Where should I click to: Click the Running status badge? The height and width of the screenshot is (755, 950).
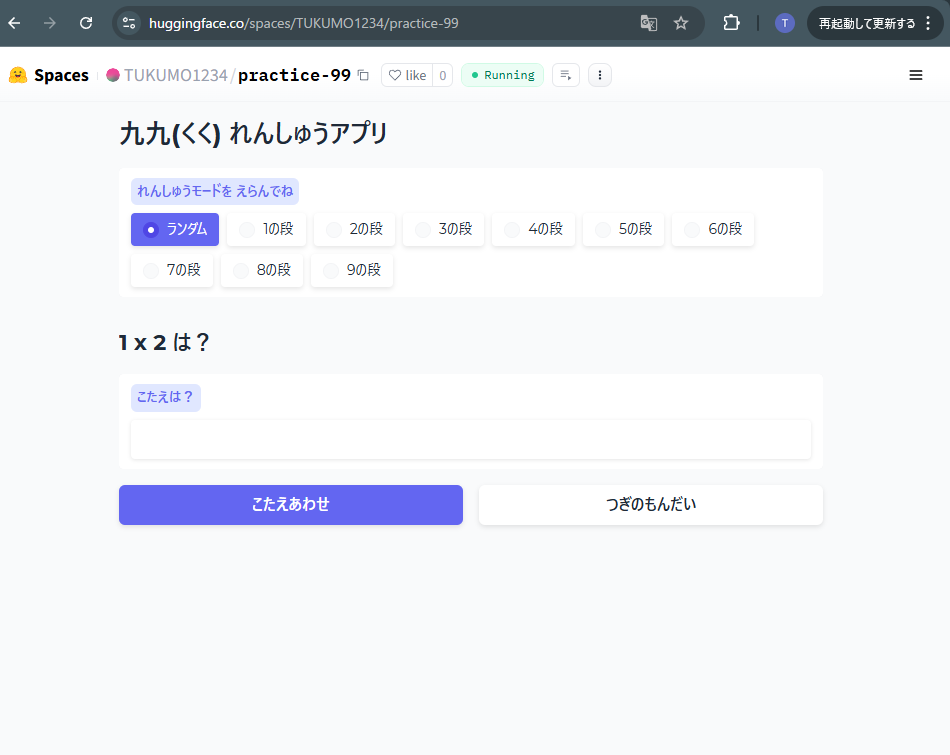click(x=501, y=75)
